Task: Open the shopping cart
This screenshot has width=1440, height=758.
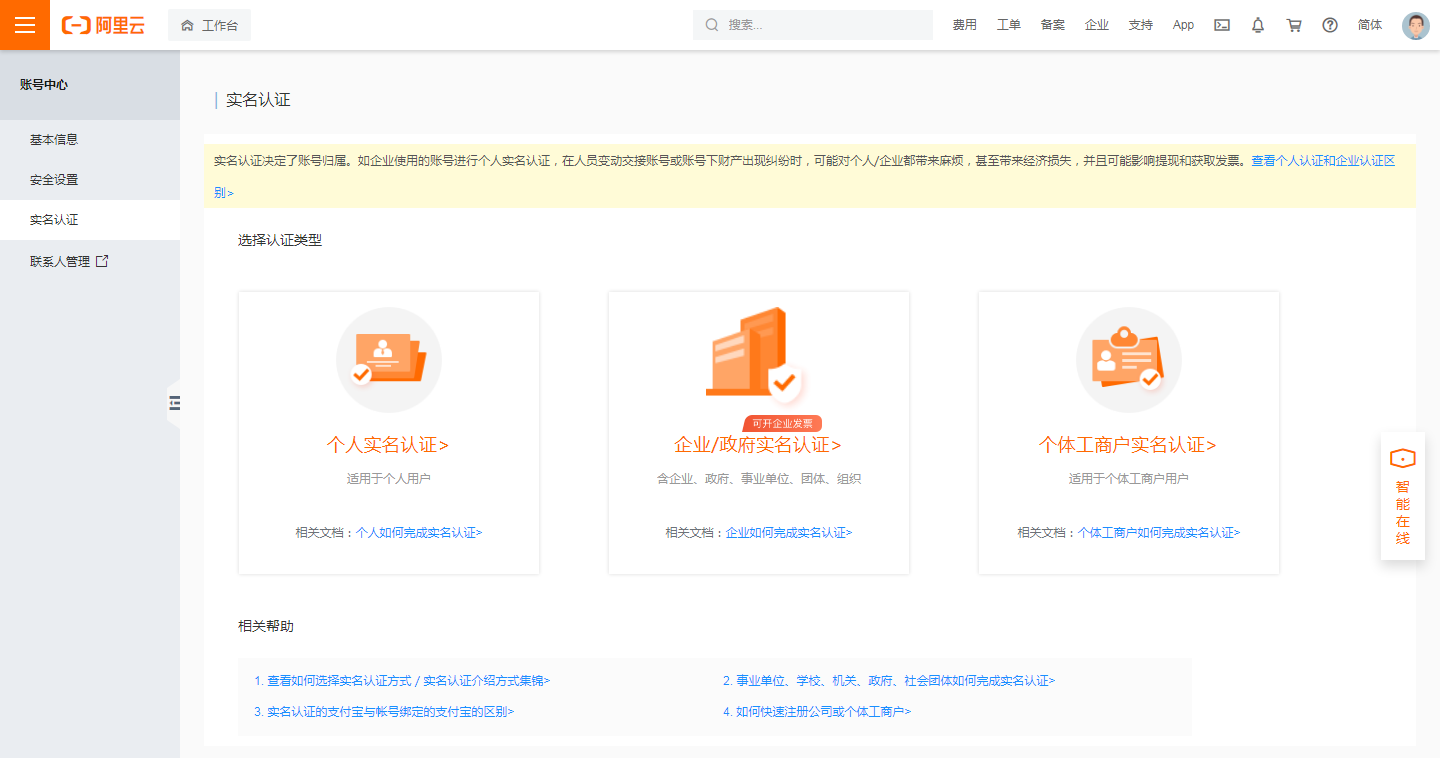Action: tap(1294, 25)
